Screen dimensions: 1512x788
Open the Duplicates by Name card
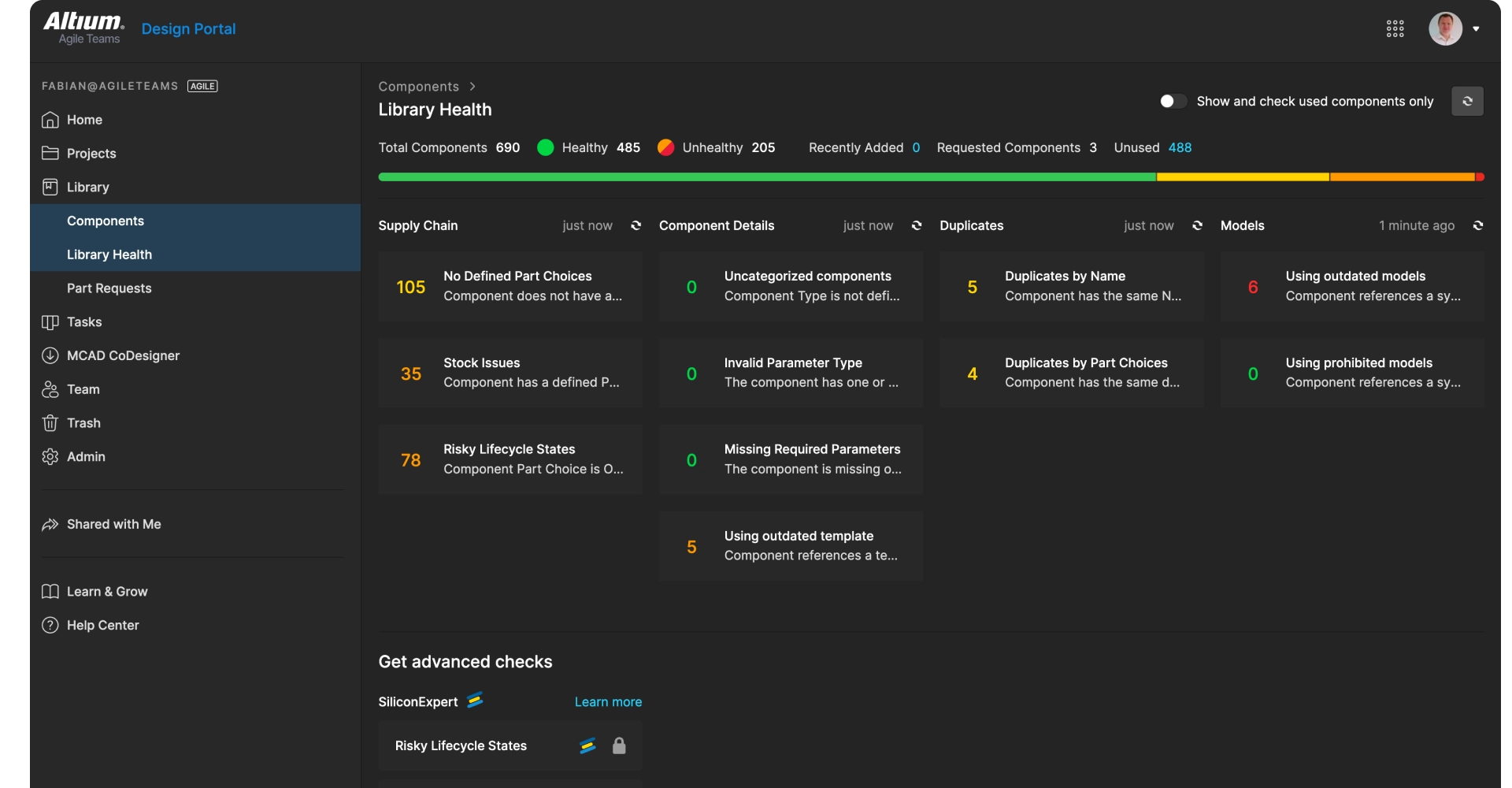point(1072,286)
